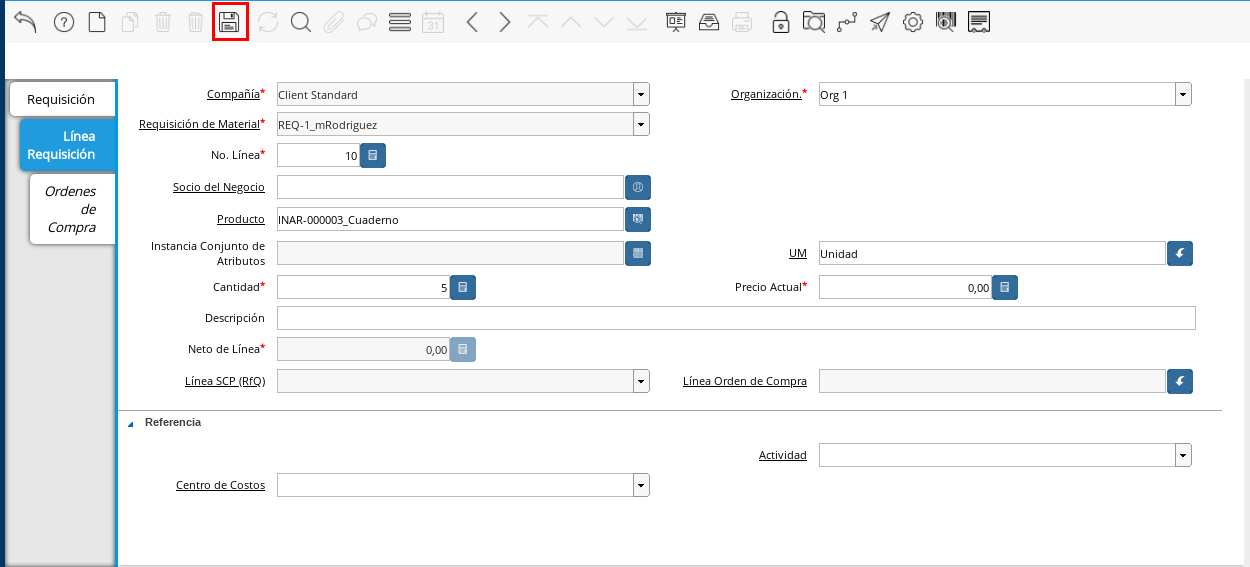Expand the Línea SCP (RfQ) dropdown
Viewport: 1250px width, 567px height.
(641, 381)
